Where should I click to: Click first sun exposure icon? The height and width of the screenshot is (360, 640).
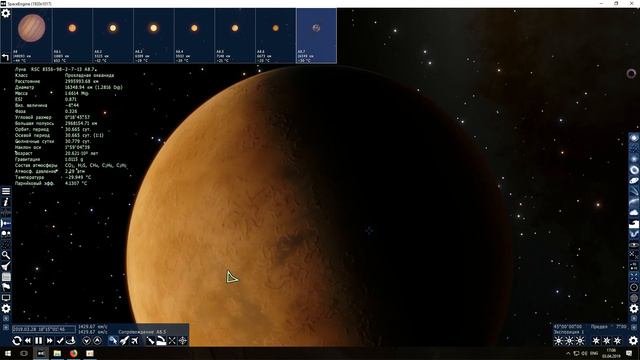click(558, 340)
